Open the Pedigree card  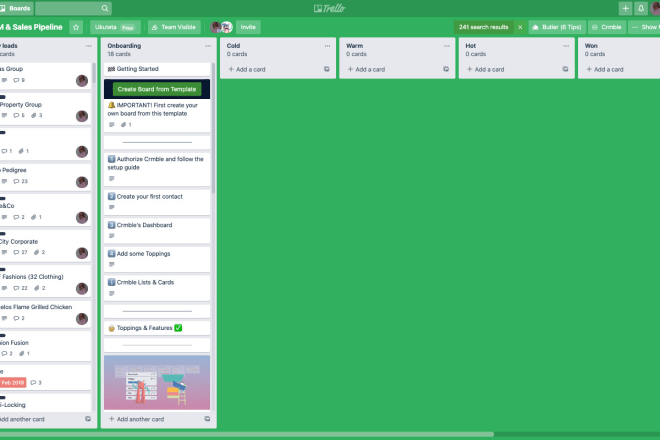(44, 177)
